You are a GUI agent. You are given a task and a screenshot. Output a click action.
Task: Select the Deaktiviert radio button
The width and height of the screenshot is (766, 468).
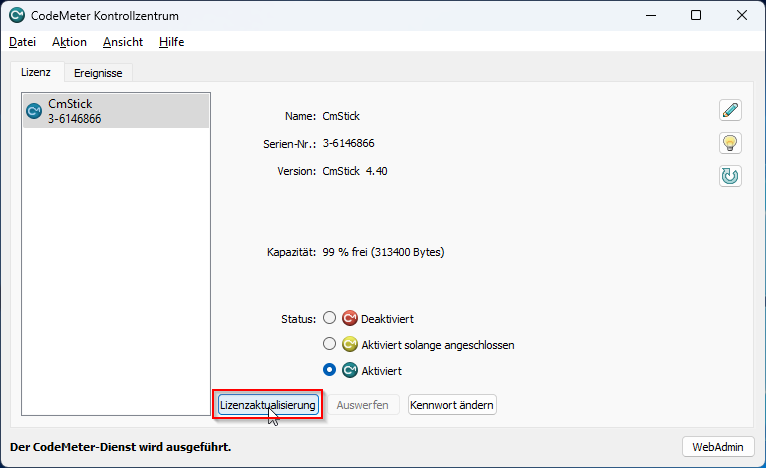click(330, 319)
